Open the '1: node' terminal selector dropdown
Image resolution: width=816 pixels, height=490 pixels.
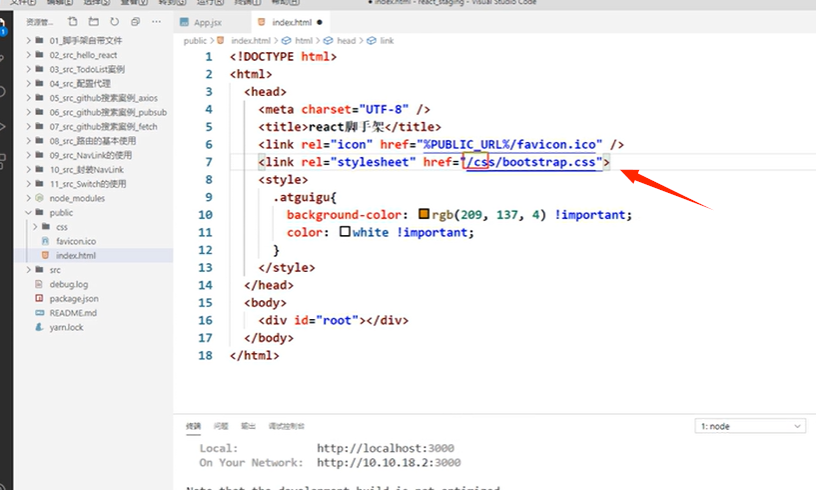pos(750,426)
